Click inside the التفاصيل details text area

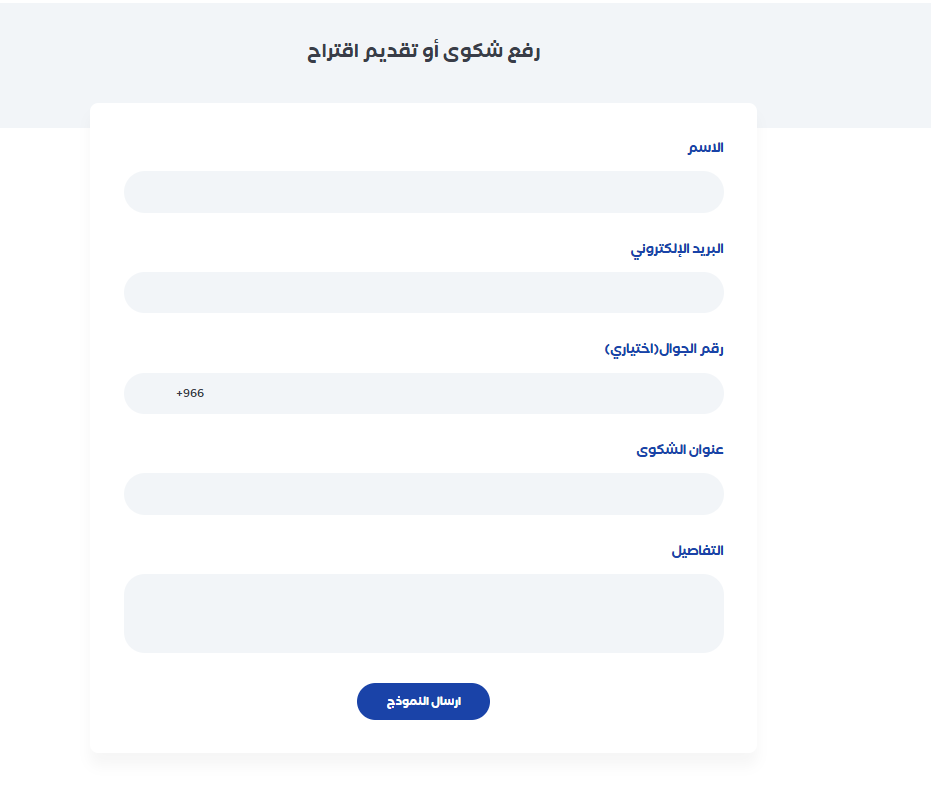pyautogui.click(x=423, y=613)
